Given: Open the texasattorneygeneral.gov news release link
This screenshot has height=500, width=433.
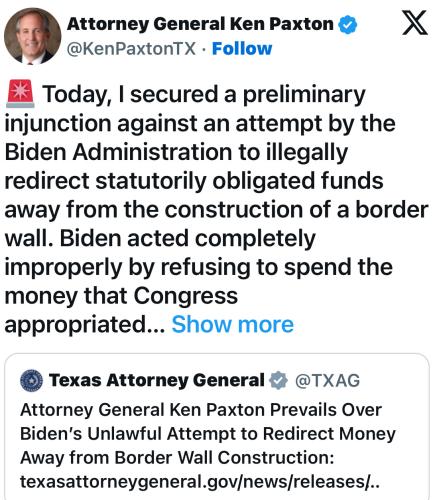Looking at the screenshot, I should (x=199, y=482).
